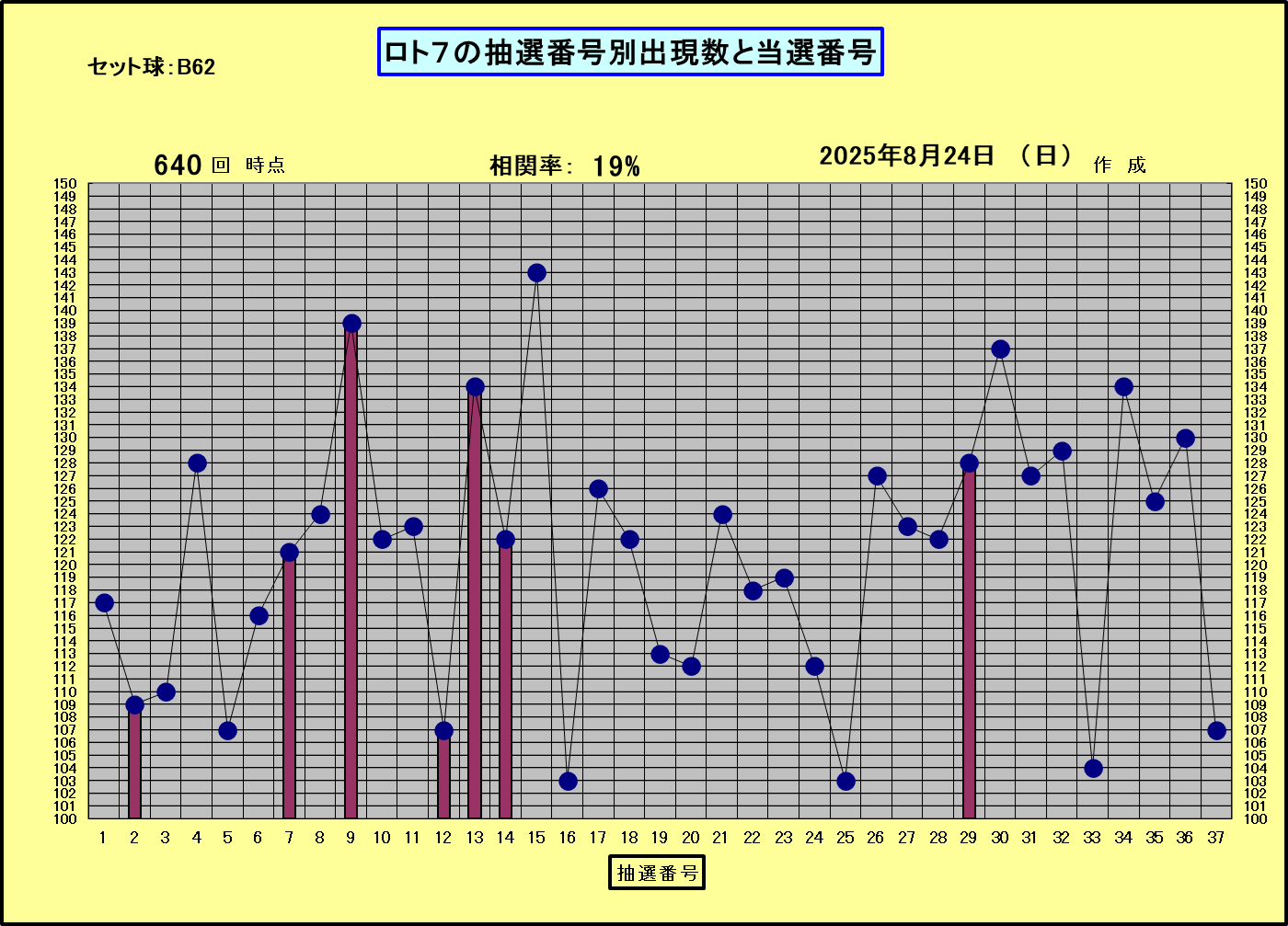The width and height of the screenshot is (1288, 926).
Task: Click the red bar above number 2
Action: coord(134,763)
